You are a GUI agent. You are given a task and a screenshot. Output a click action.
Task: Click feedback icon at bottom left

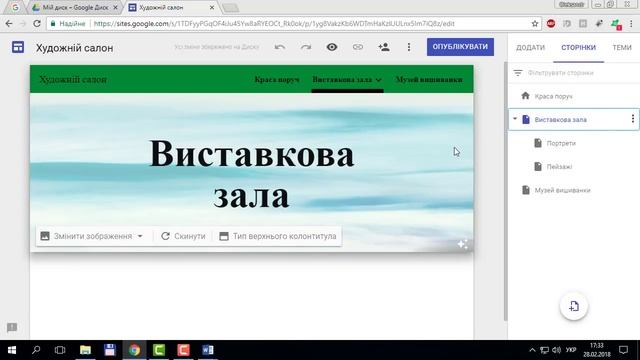[12, 327]
